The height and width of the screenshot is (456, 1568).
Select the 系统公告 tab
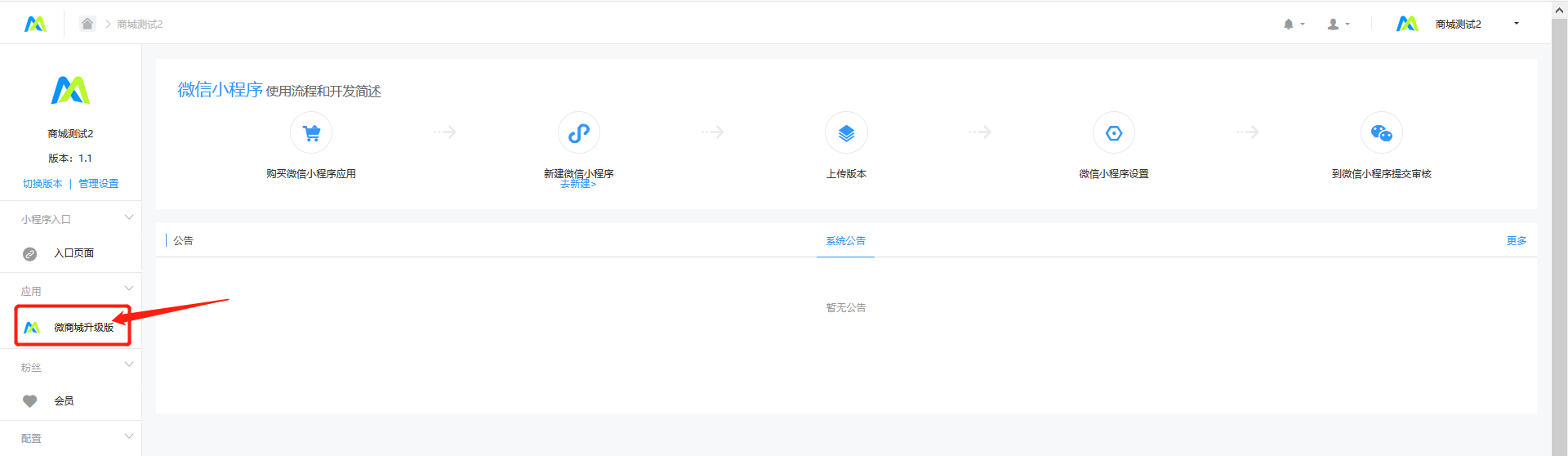coord(845,241)
